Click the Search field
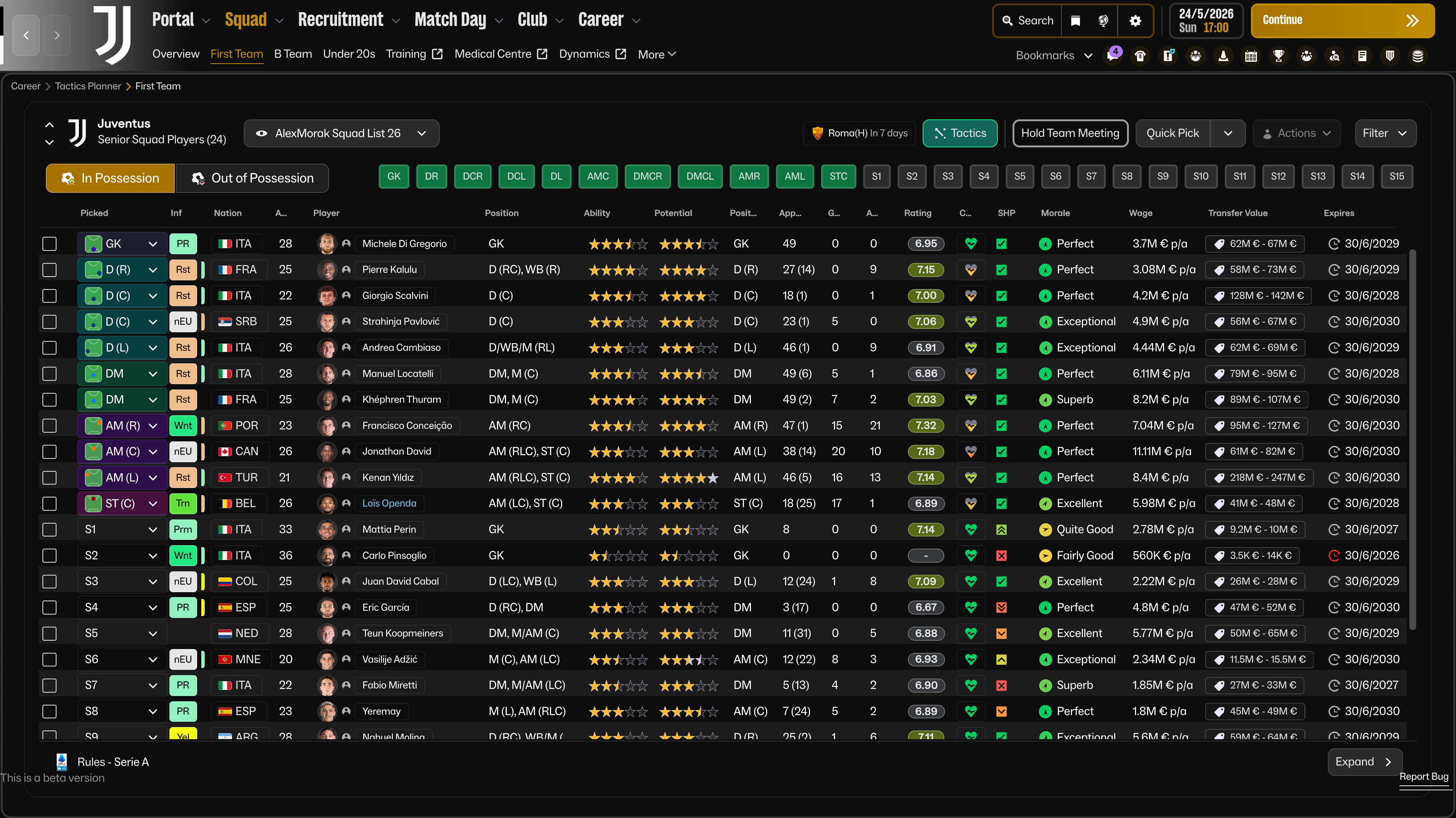Screen dimensions: 1456x818 coord(1027,21)
